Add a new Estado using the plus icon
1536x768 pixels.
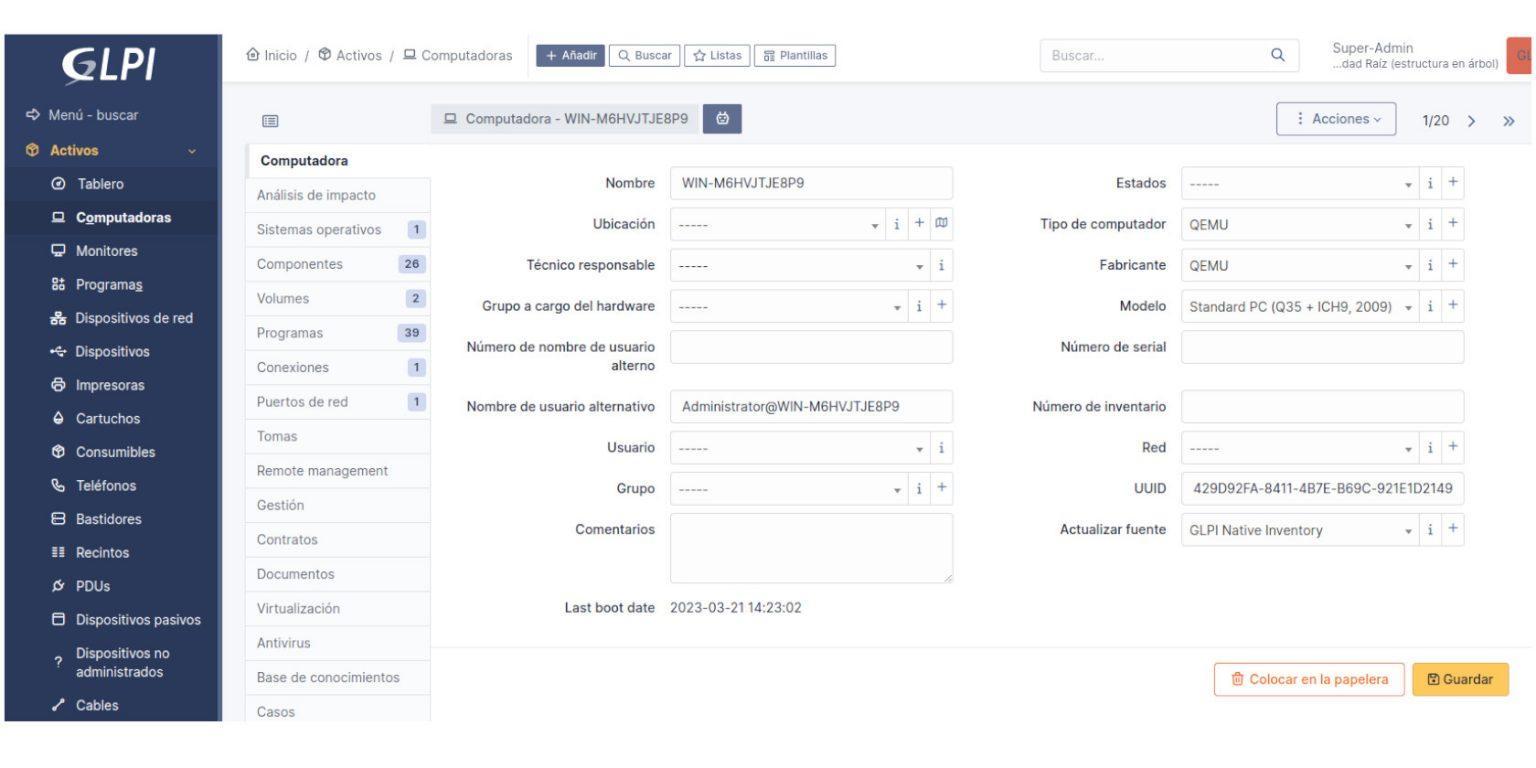[1451, 183]
